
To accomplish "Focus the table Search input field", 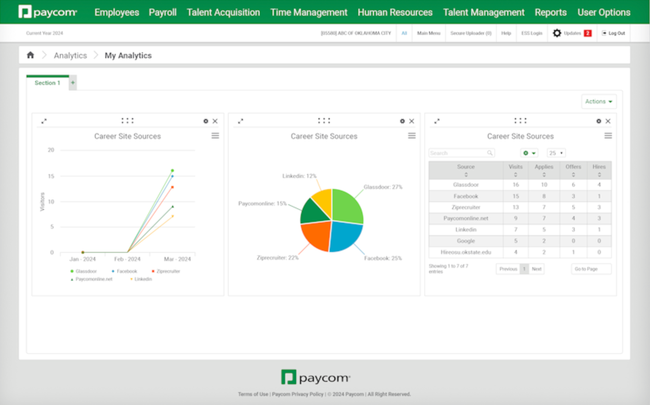I will click(461, 153).
